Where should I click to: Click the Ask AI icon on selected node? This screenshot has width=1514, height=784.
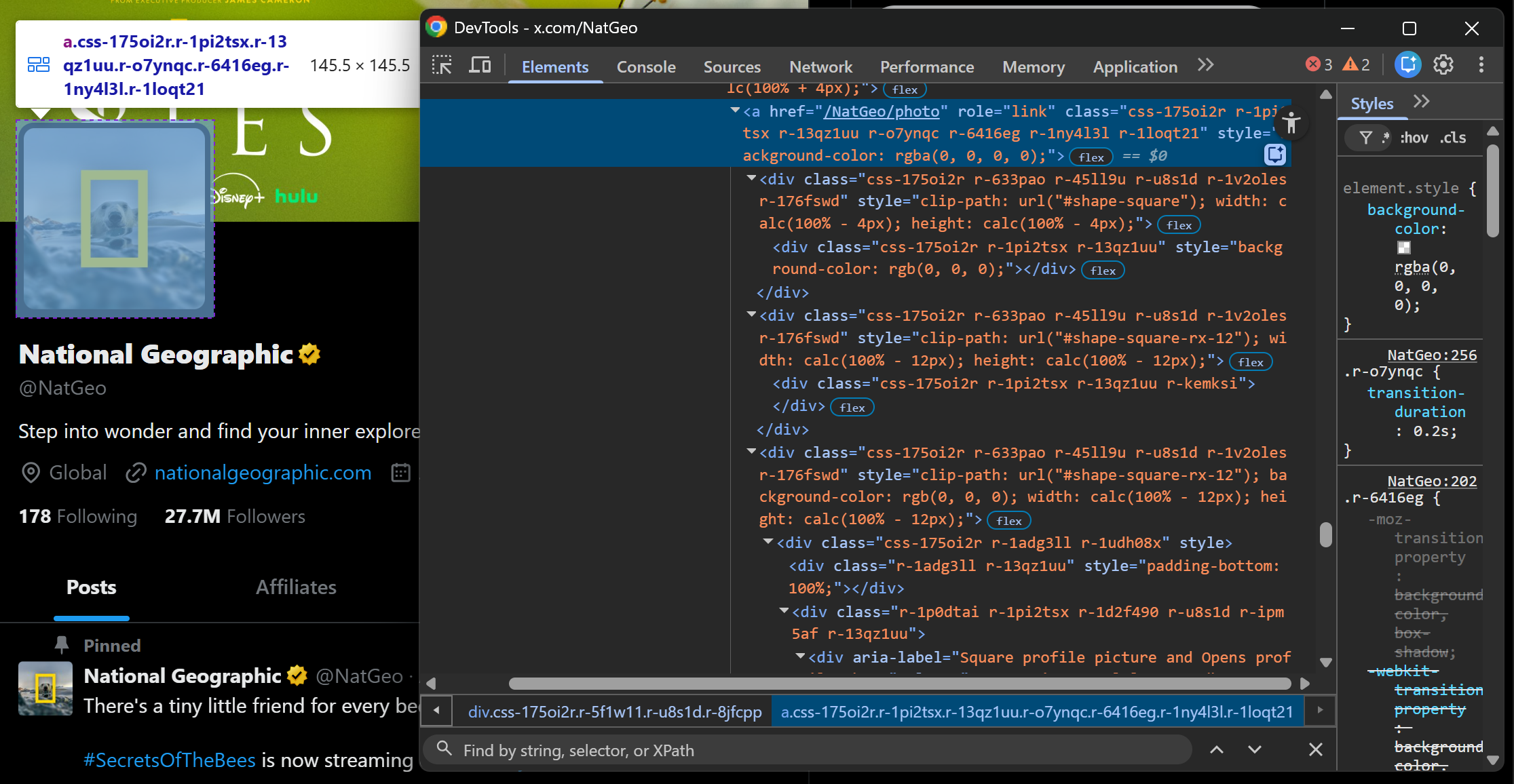tap(1275, 155)
